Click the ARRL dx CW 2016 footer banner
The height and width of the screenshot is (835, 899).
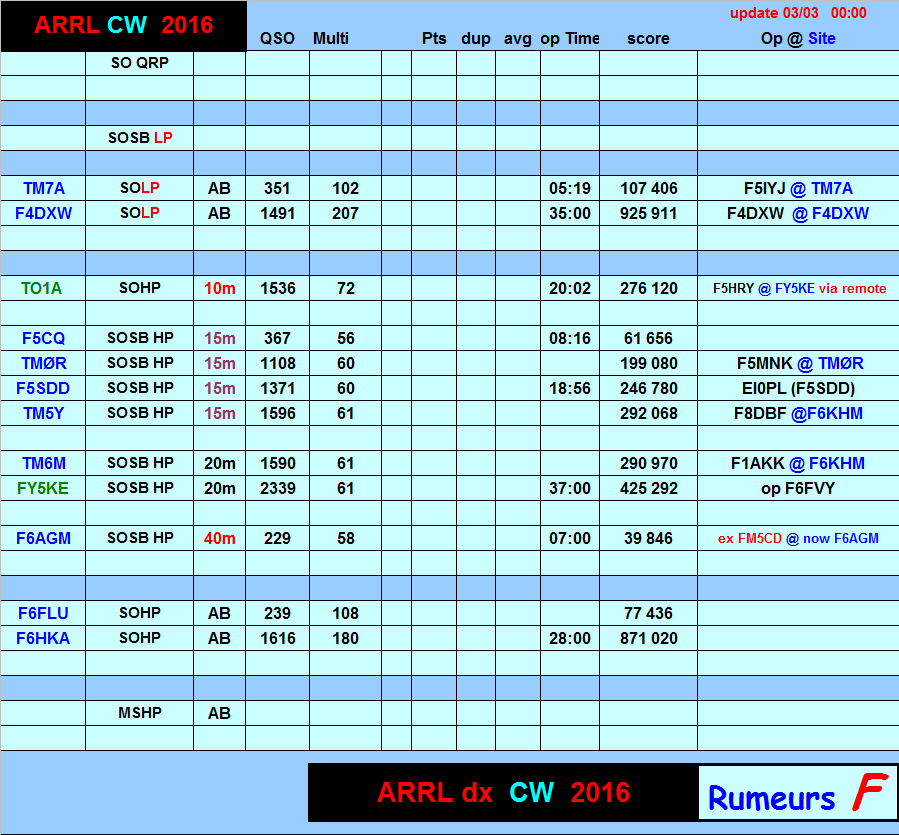[x=503, y=793]
